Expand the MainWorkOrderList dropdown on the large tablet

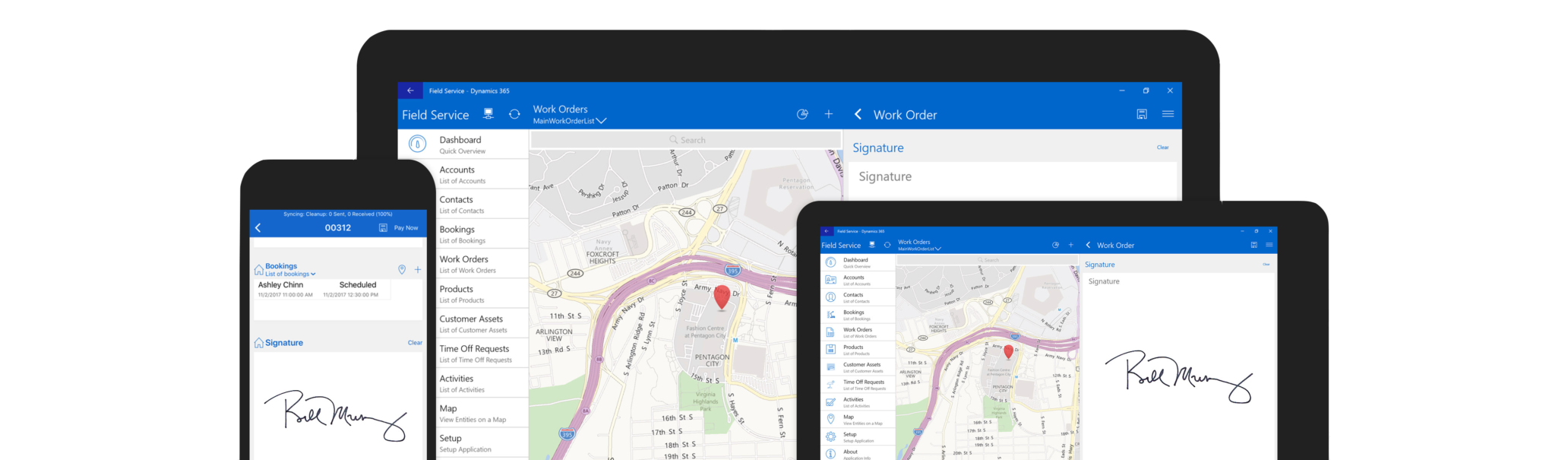(x=570, y=121)
